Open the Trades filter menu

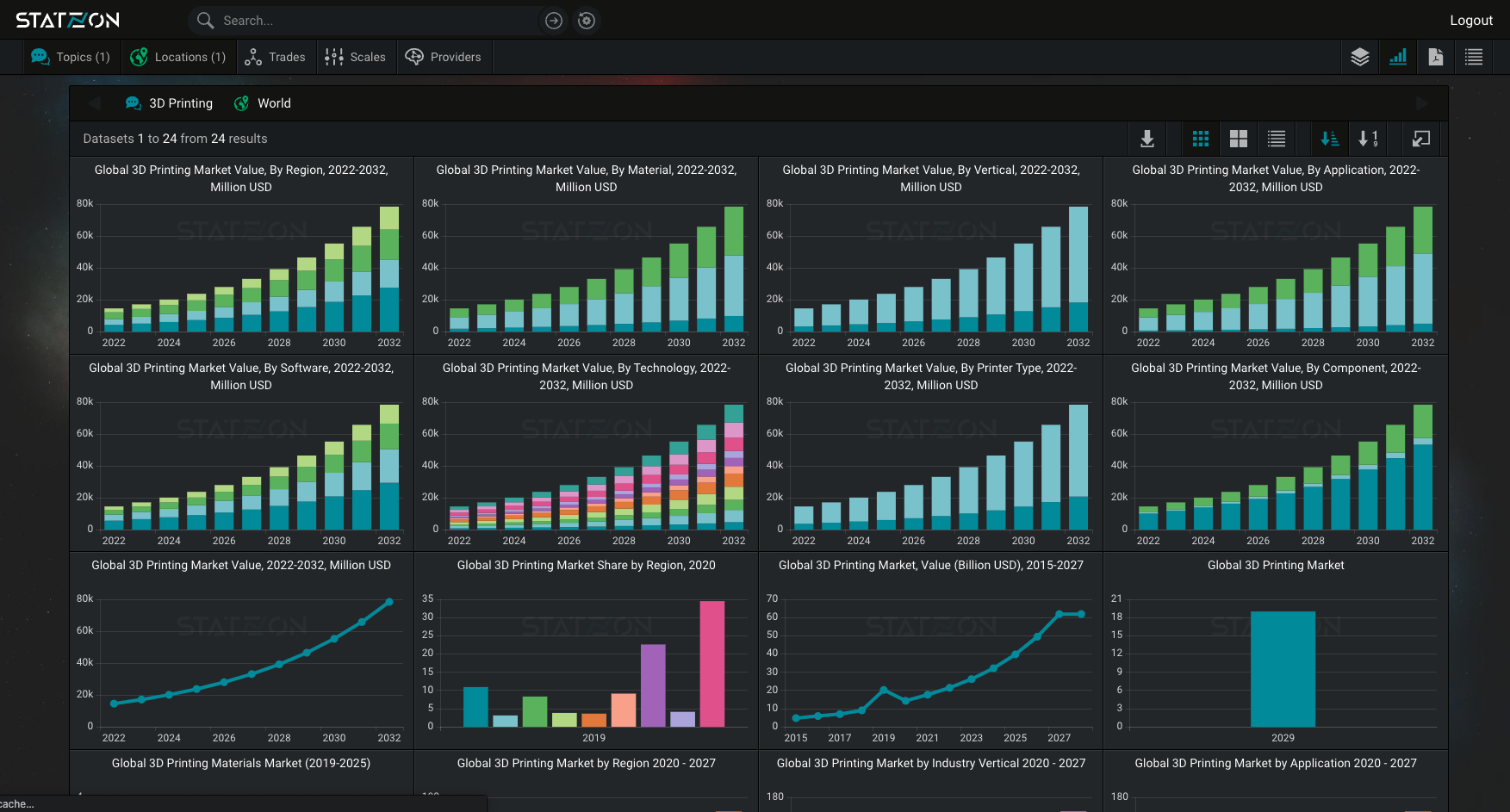276,57
